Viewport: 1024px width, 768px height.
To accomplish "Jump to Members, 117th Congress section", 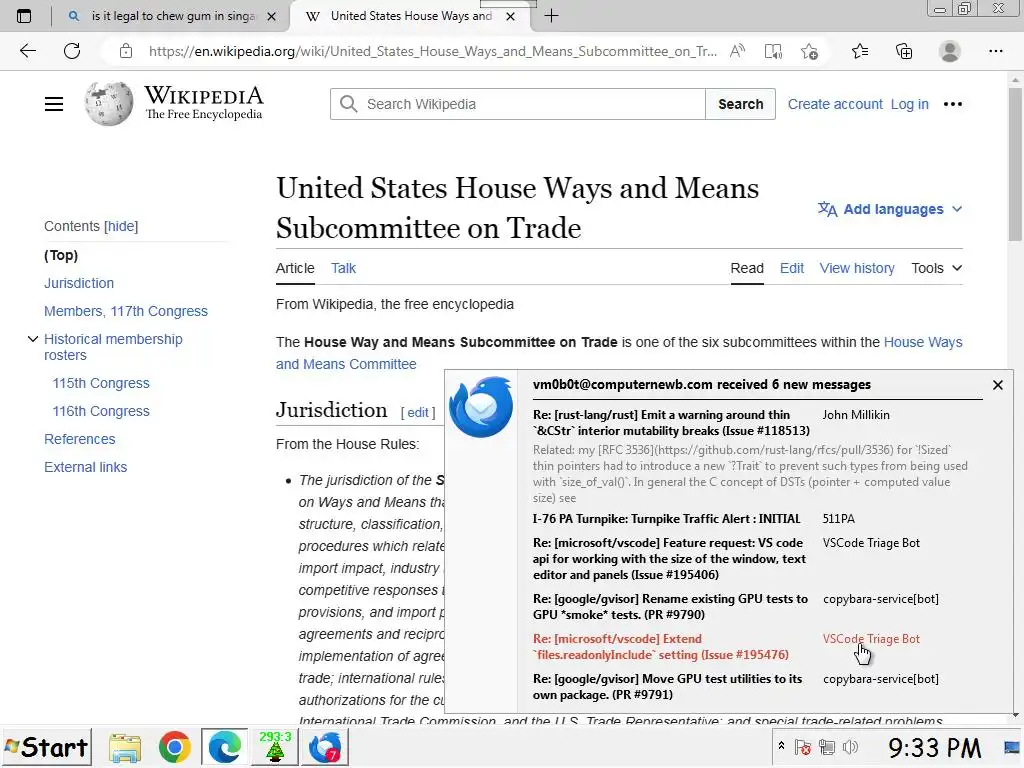I will (126, 311).
